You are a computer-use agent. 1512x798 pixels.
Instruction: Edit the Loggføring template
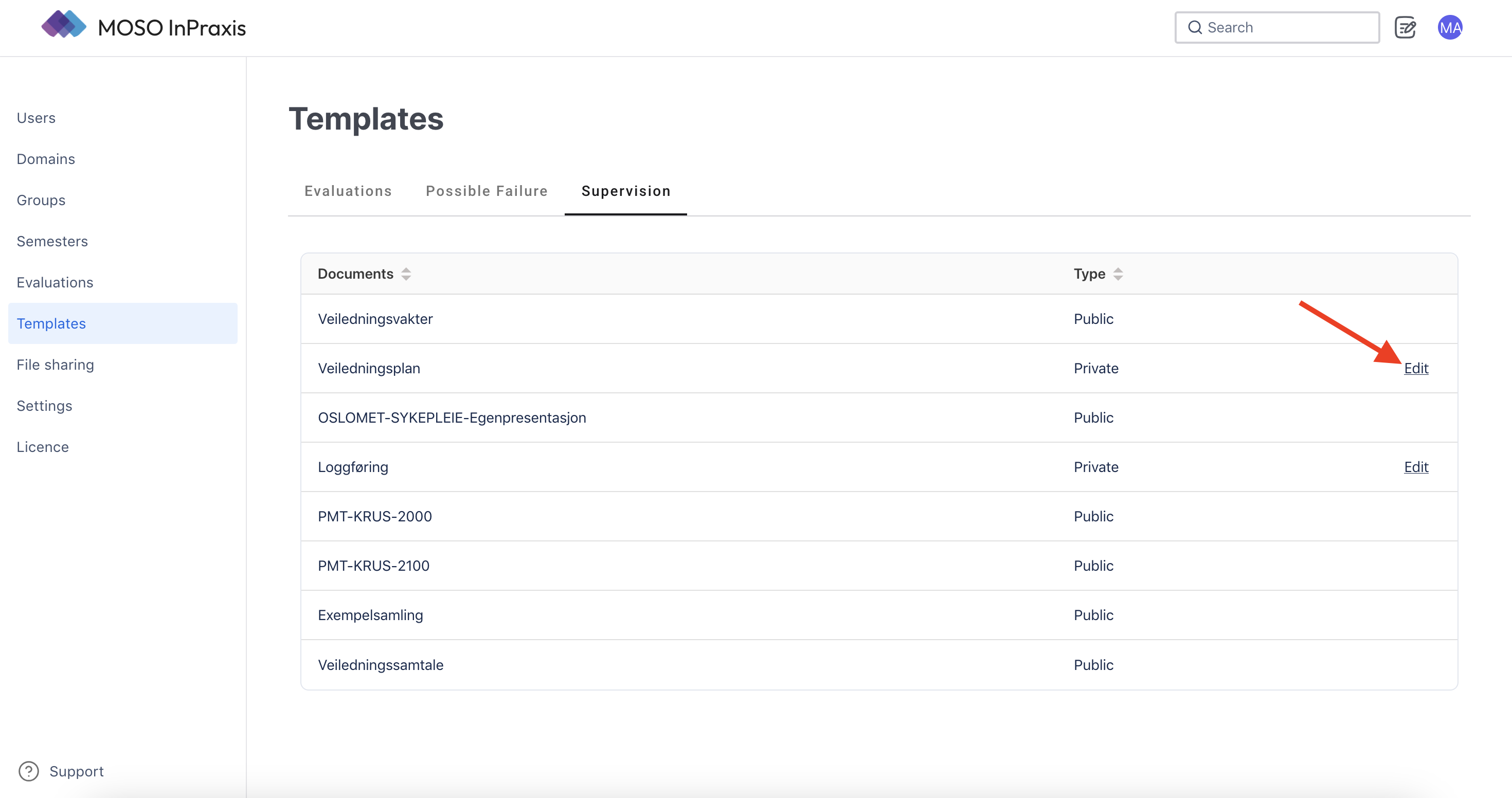tap(1416, 467)
